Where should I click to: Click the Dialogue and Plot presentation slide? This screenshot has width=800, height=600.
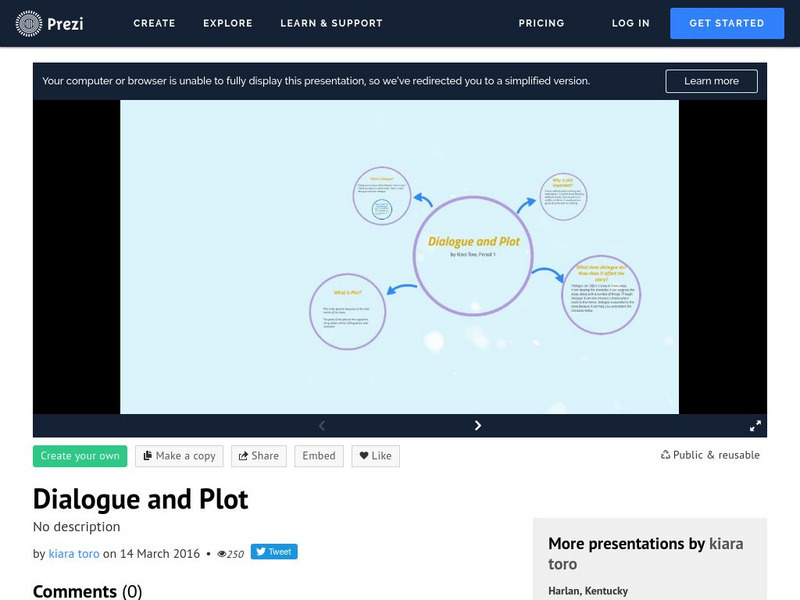(x=399, y=256)
